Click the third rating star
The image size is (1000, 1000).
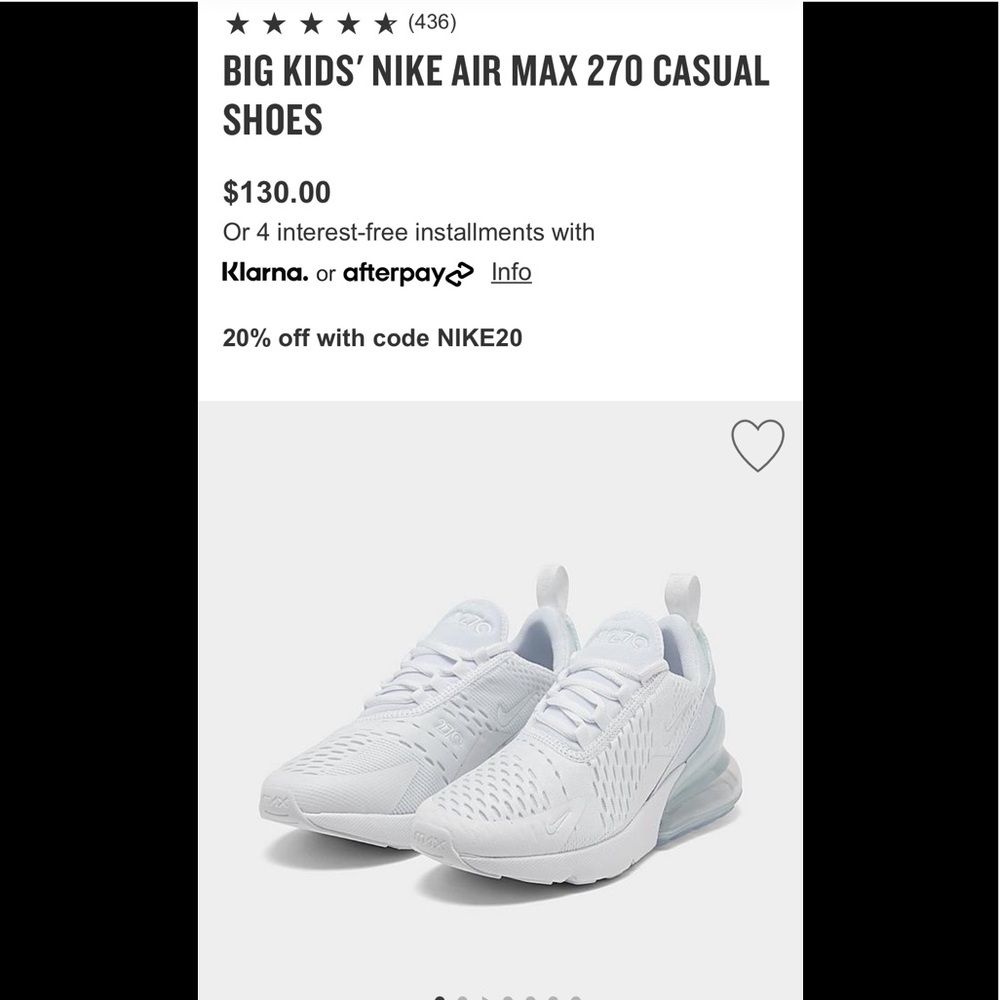pyautogui.click(x=311, y=24)
